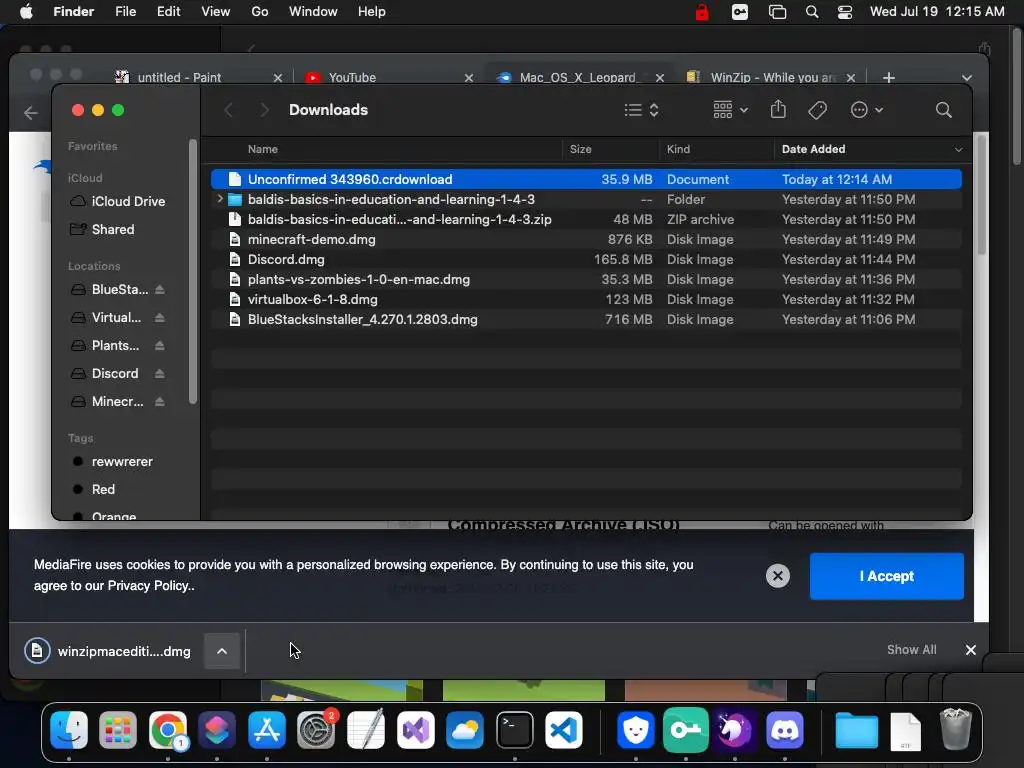Open the Finder File menu
1024x768 pixels.
click(125, 12)
